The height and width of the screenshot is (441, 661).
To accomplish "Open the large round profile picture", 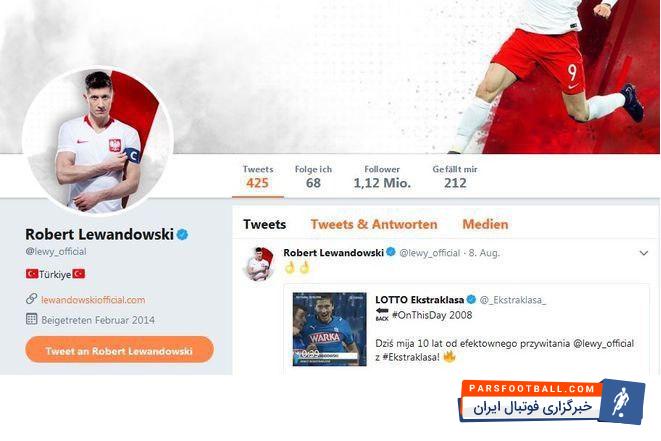I will (x=98, y=141).
